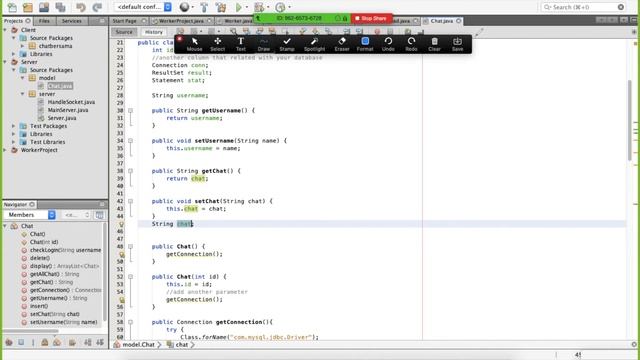Close the annotation toolbar with red X
The width and height of the screenshot is (640, 360).
point(179,39)
